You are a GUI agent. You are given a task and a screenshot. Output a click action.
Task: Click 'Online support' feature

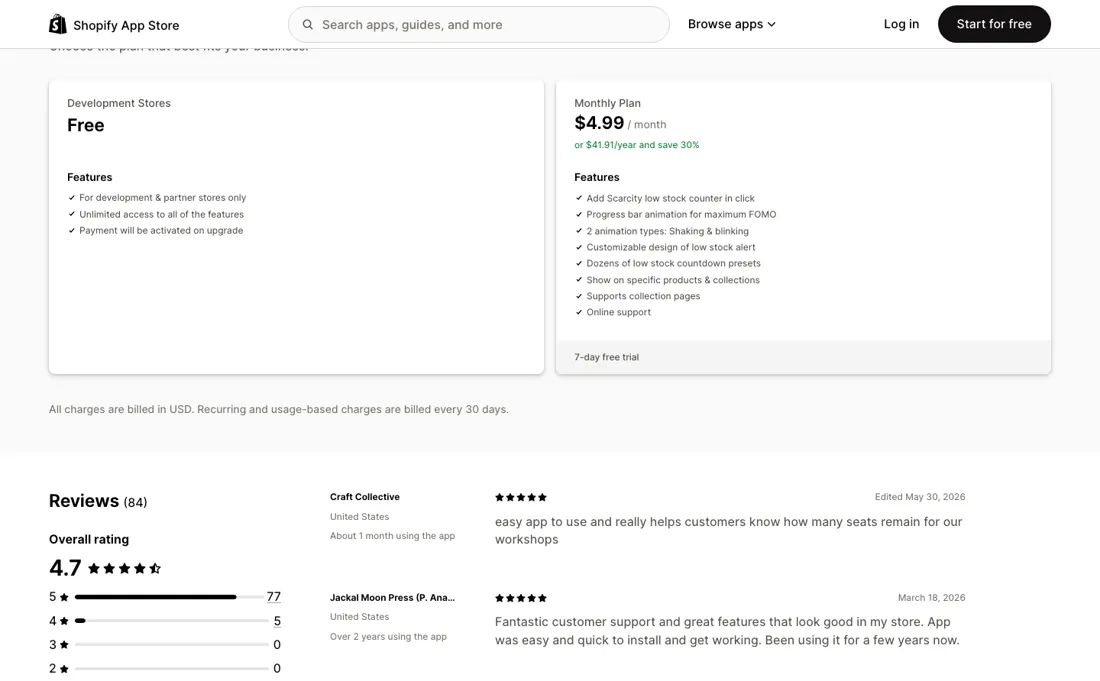[618, 312]
